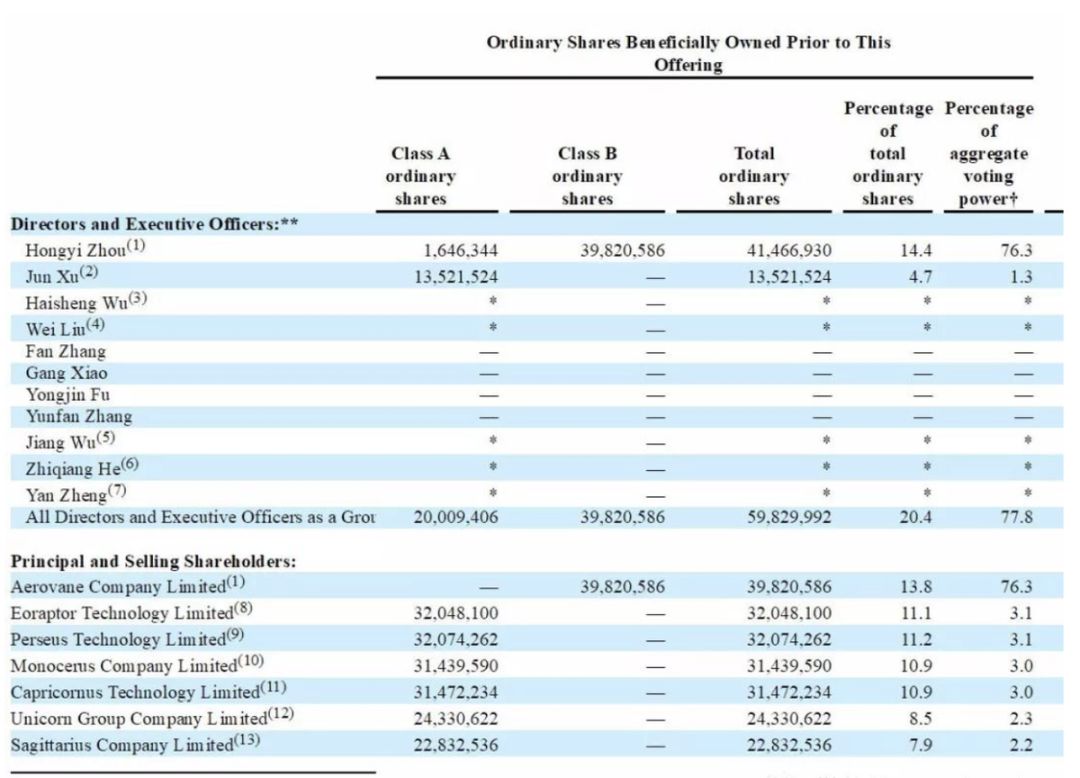Click the Class A ordinary shares header
The width and height of the screenshot is (1080, 778).
[x=420, y=176]
